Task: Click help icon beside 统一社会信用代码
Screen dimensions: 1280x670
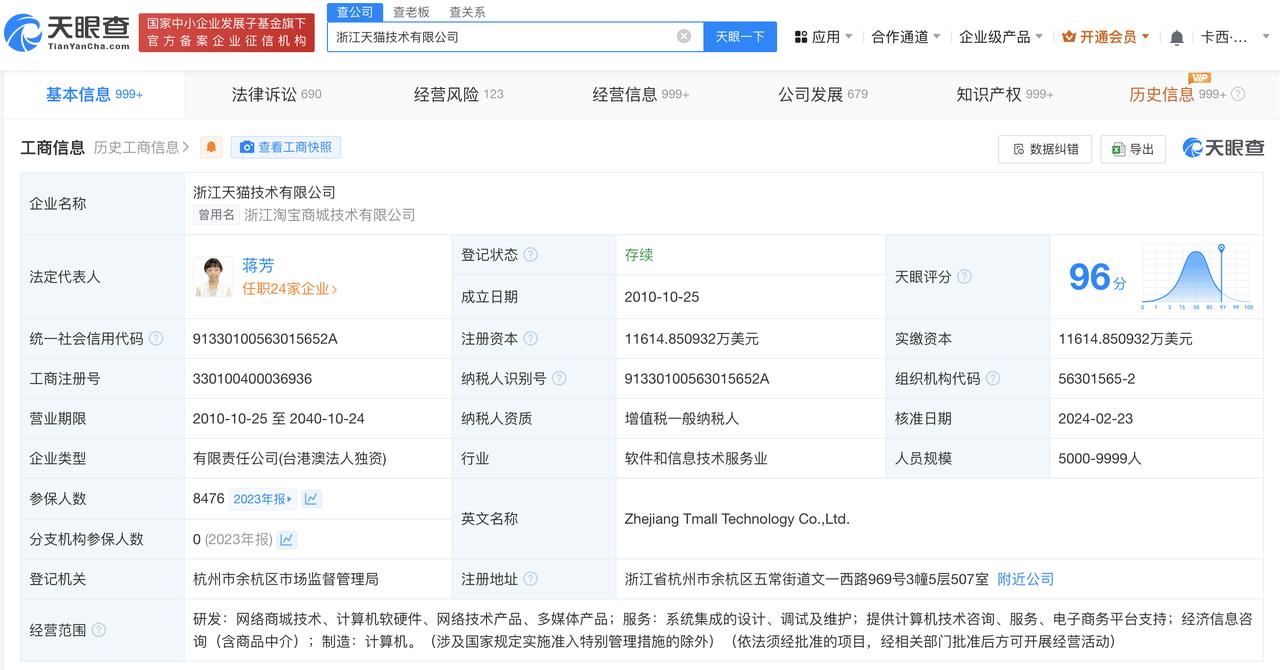Action: click(156, 339)
